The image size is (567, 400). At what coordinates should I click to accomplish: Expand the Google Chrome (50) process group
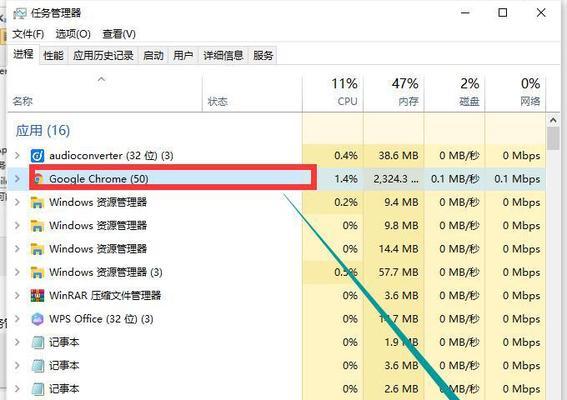17,179
